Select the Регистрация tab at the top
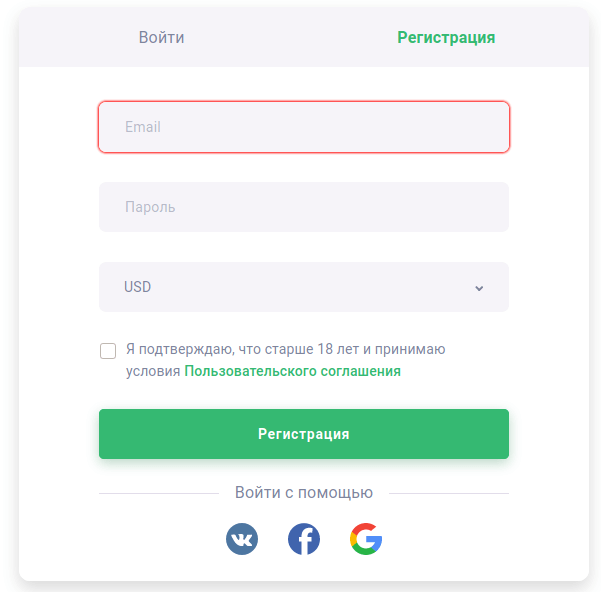The image size is (601, 592). [446, 38]
